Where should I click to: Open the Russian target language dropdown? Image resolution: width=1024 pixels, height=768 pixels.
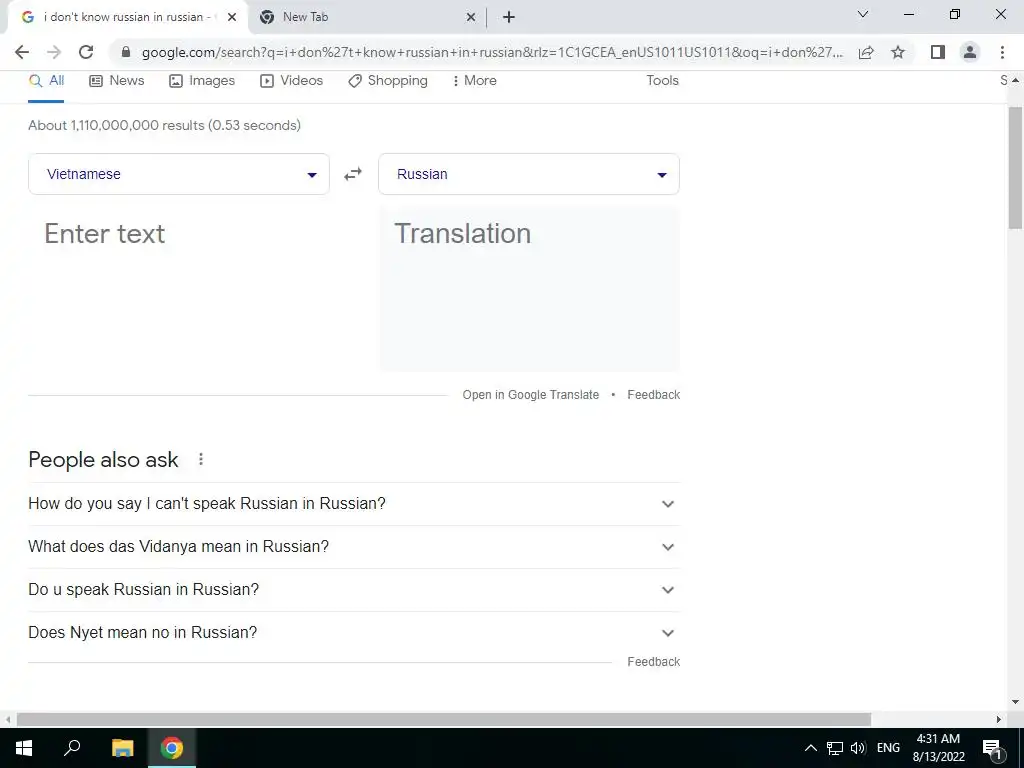(529, 174)
